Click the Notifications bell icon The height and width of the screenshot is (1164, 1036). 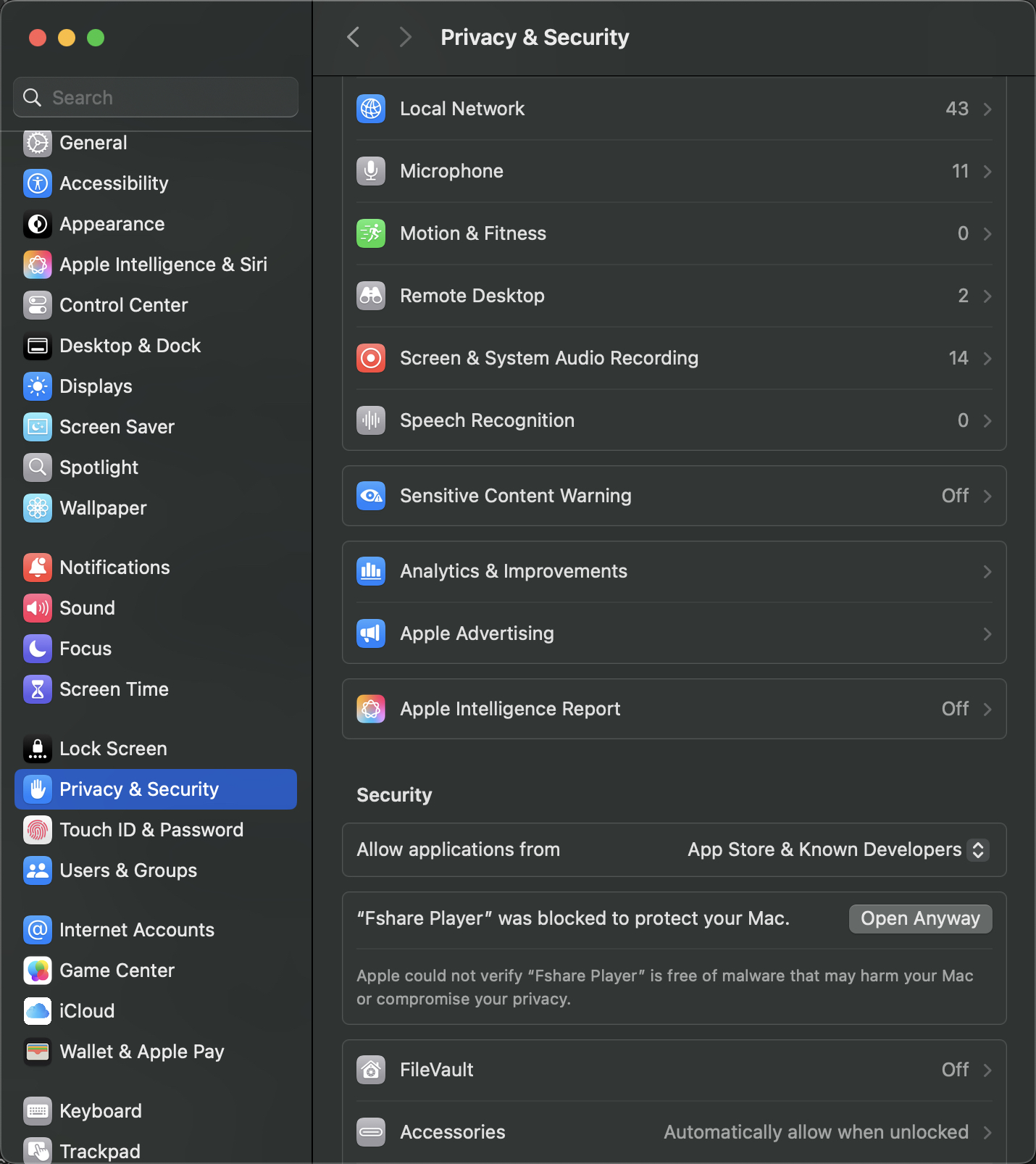[x=38, y=568]
